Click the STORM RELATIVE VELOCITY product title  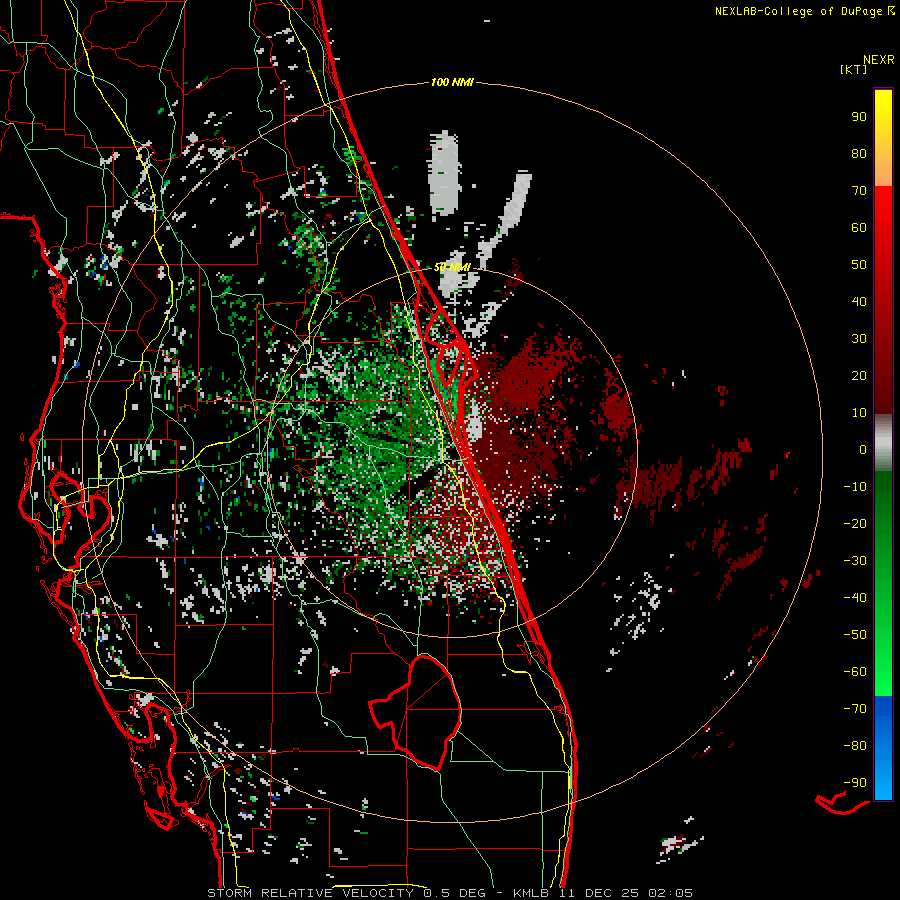pyautogui.click(x=310, y=893)
